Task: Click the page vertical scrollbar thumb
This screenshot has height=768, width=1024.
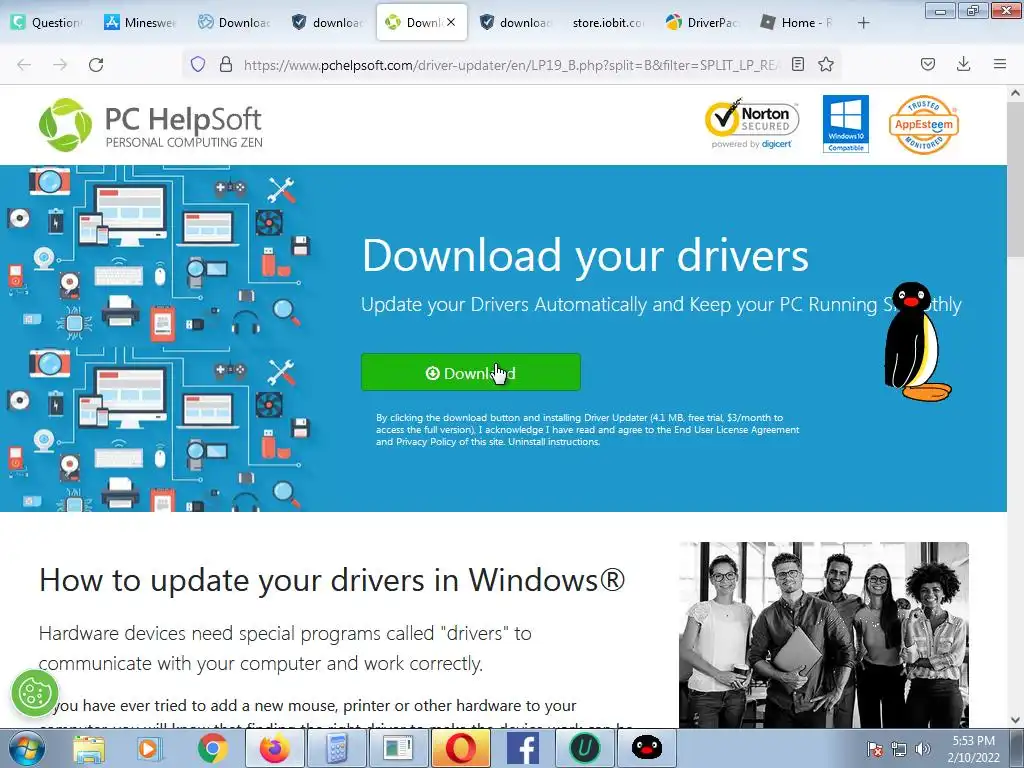Action: 1015,181
